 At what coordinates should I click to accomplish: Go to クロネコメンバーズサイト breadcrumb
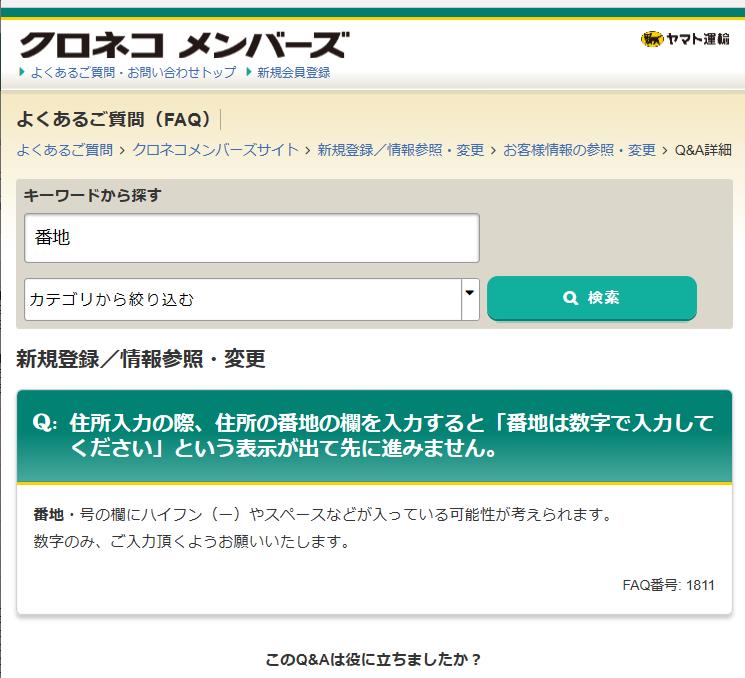tap(215, 150)
